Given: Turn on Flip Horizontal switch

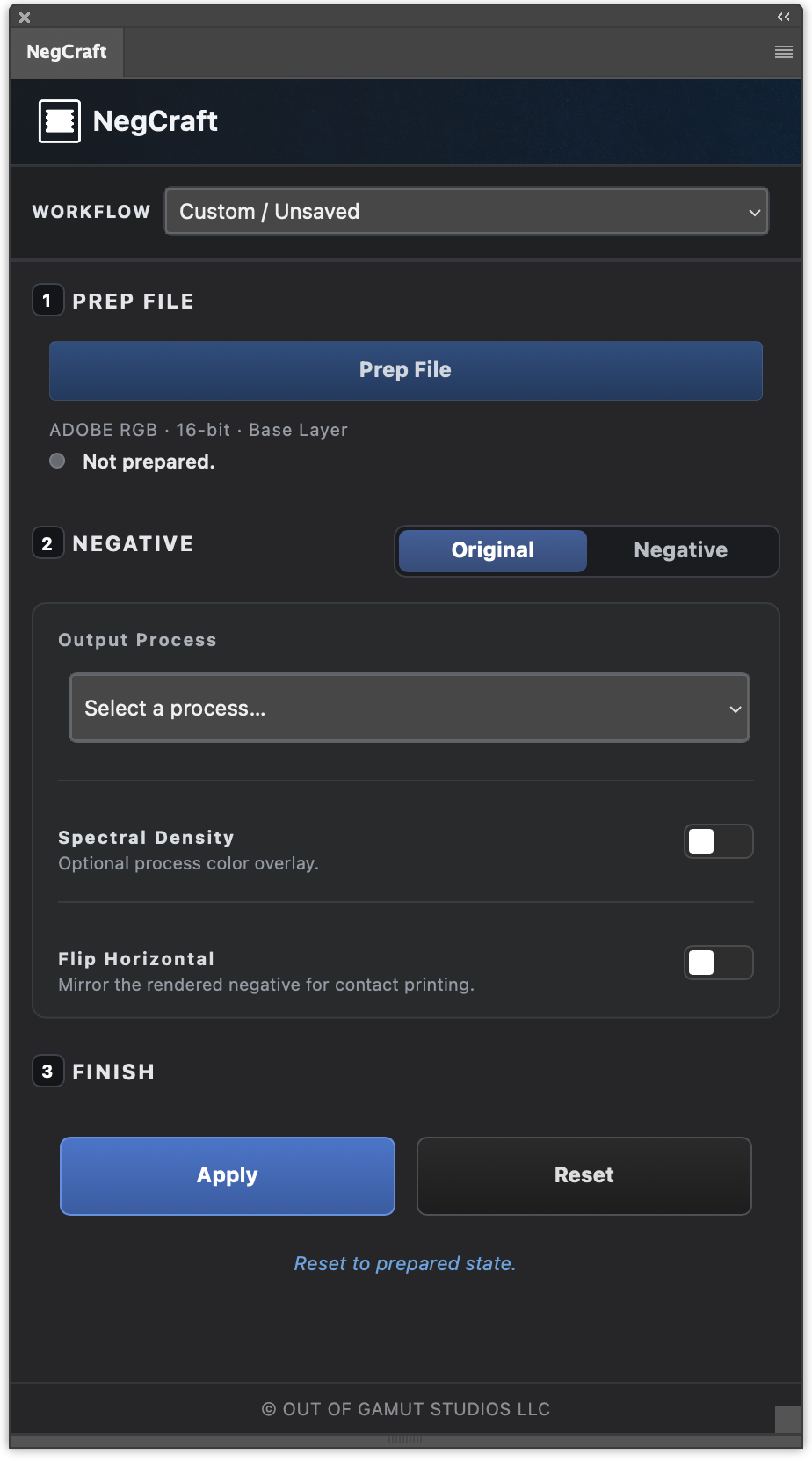Looking at the screenshot, I should pos(719,963).
